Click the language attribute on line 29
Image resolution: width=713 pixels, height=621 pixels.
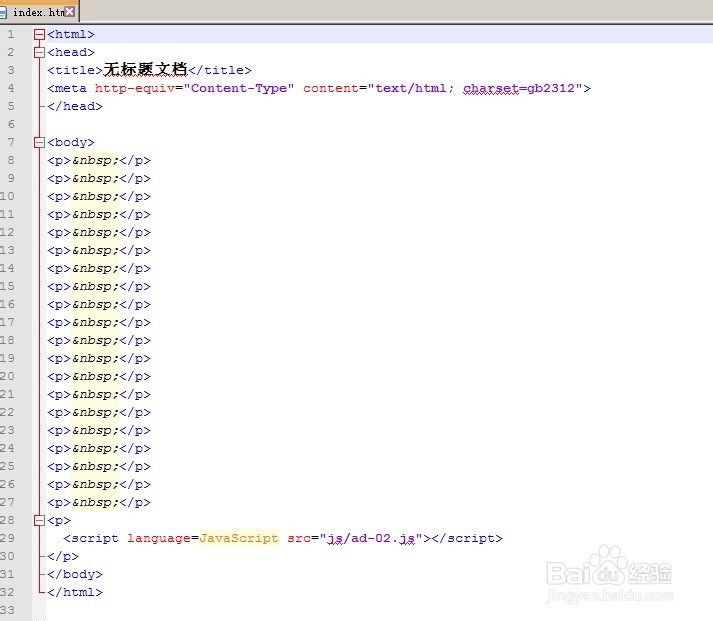point(159,538)
